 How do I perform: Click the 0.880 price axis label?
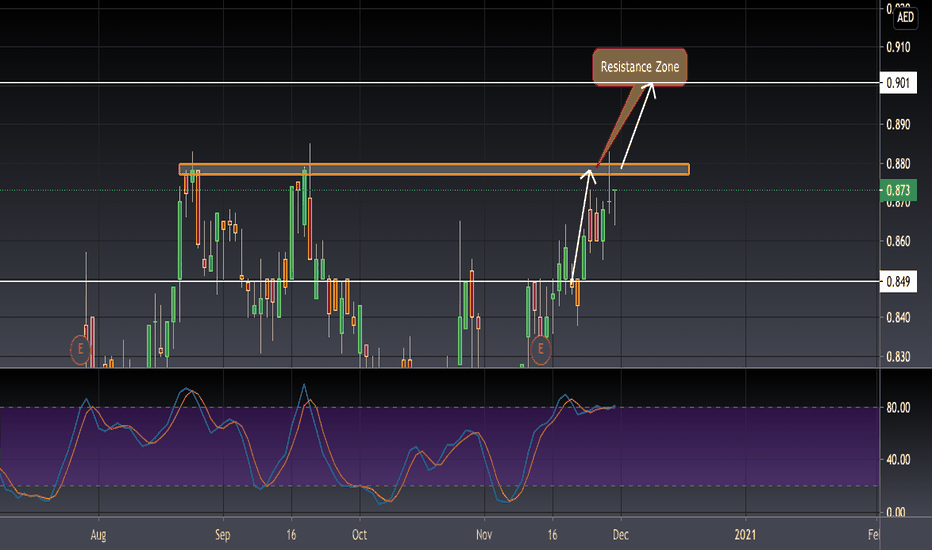[x=898, y=164]
